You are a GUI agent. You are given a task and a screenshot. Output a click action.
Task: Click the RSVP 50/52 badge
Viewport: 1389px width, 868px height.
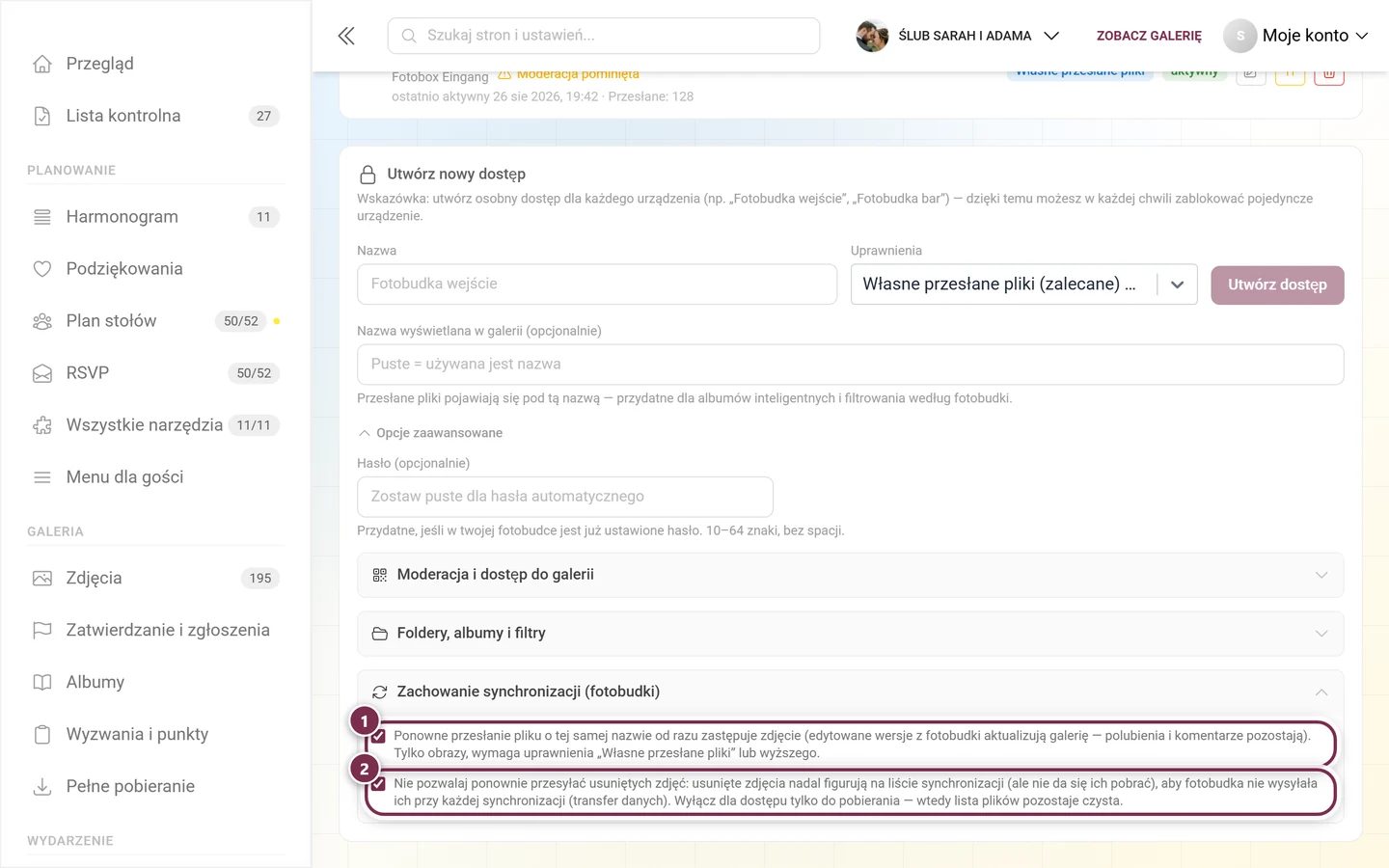coord(254,373)
